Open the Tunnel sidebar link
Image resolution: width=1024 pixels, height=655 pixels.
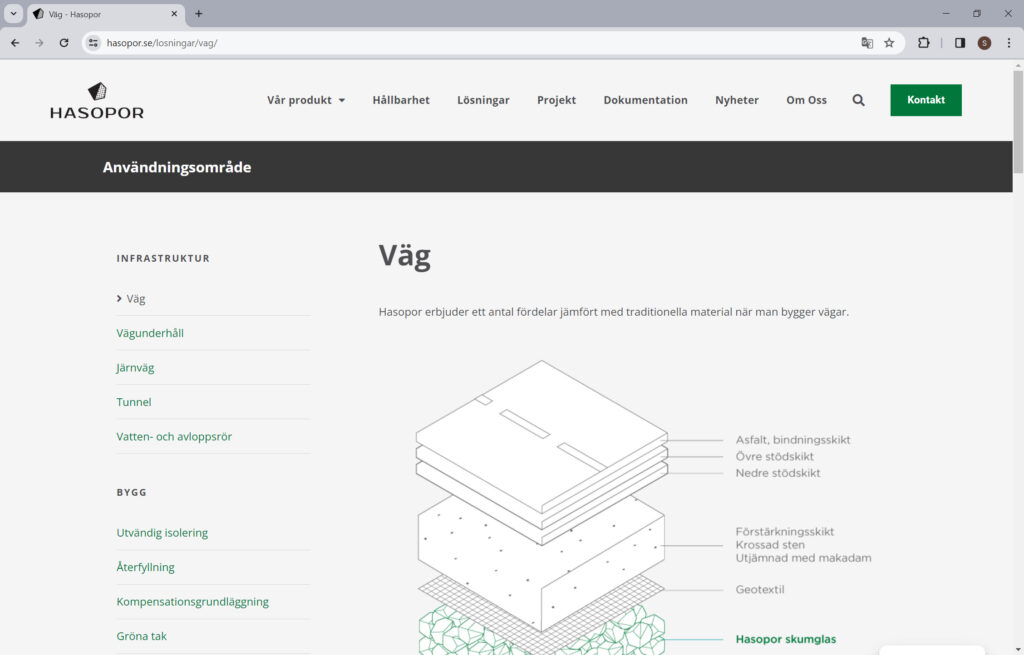[x=134, y=402]
